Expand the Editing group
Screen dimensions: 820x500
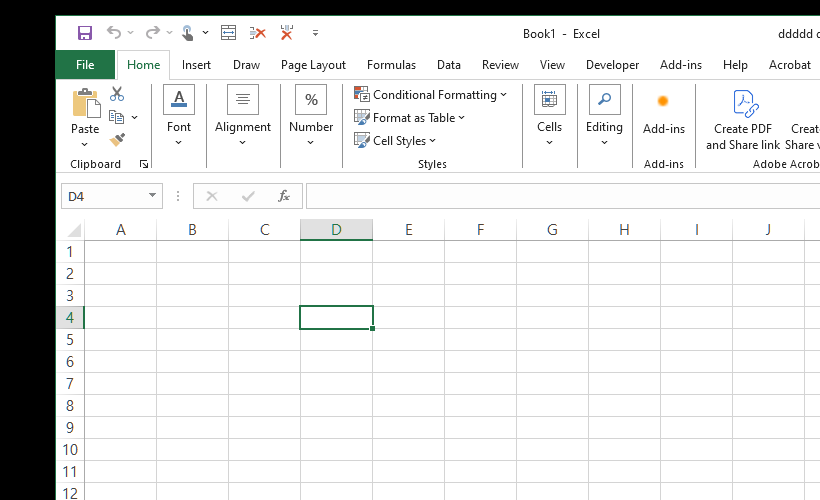[x=604, y=116]
